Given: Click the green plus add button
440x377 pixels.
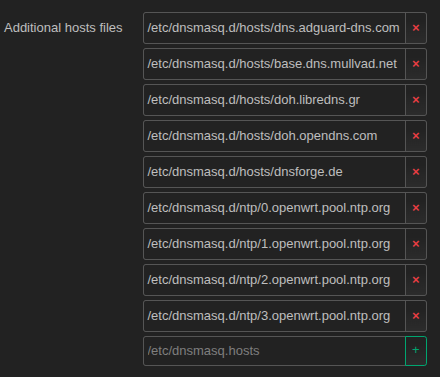Looking at the screenshot, I should click(x=416, y=351).
